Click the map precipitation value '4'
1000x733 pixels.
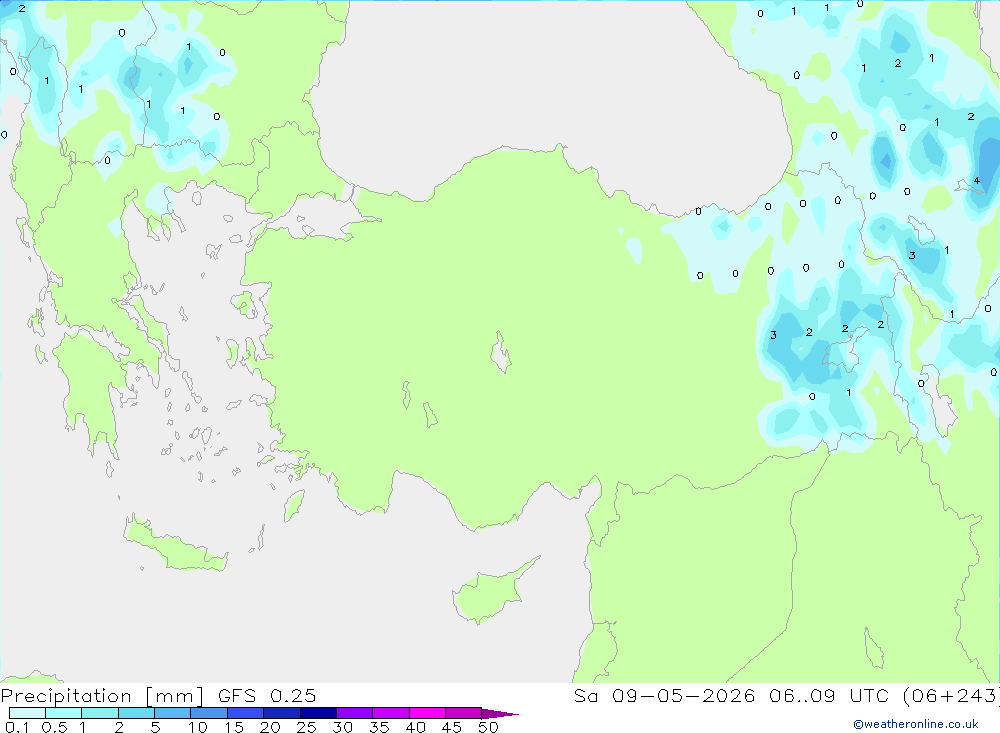point(976,181)
